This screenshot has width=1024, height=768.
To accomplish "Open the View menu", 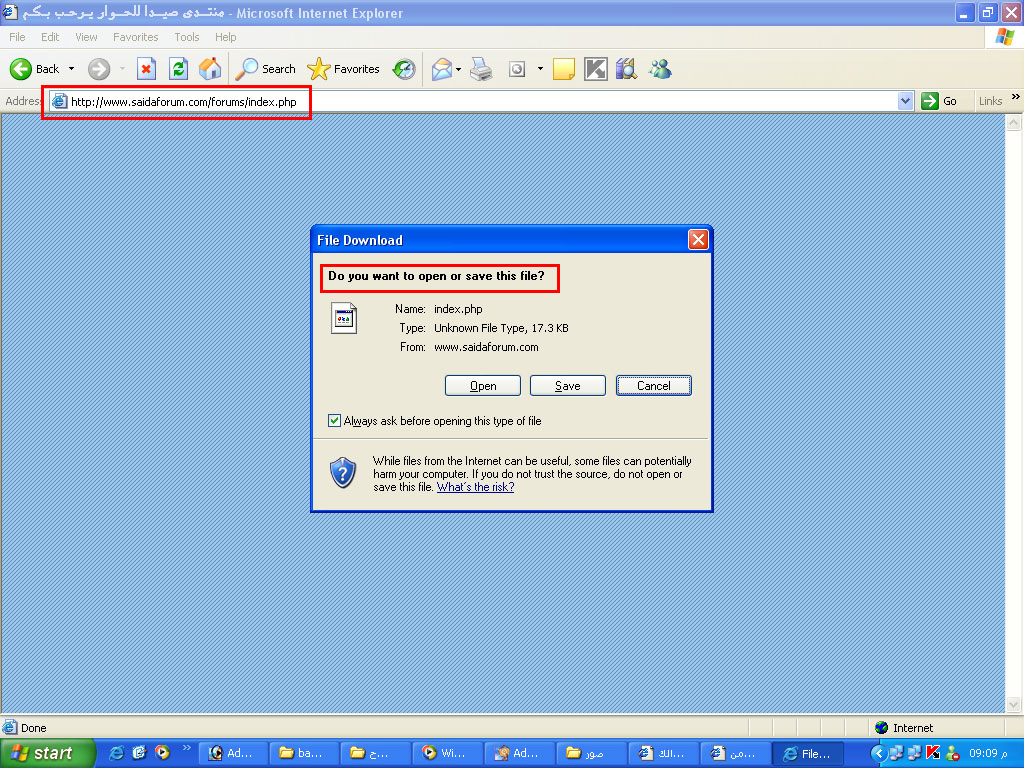I will pyautogui.click(x=86, y=37).
